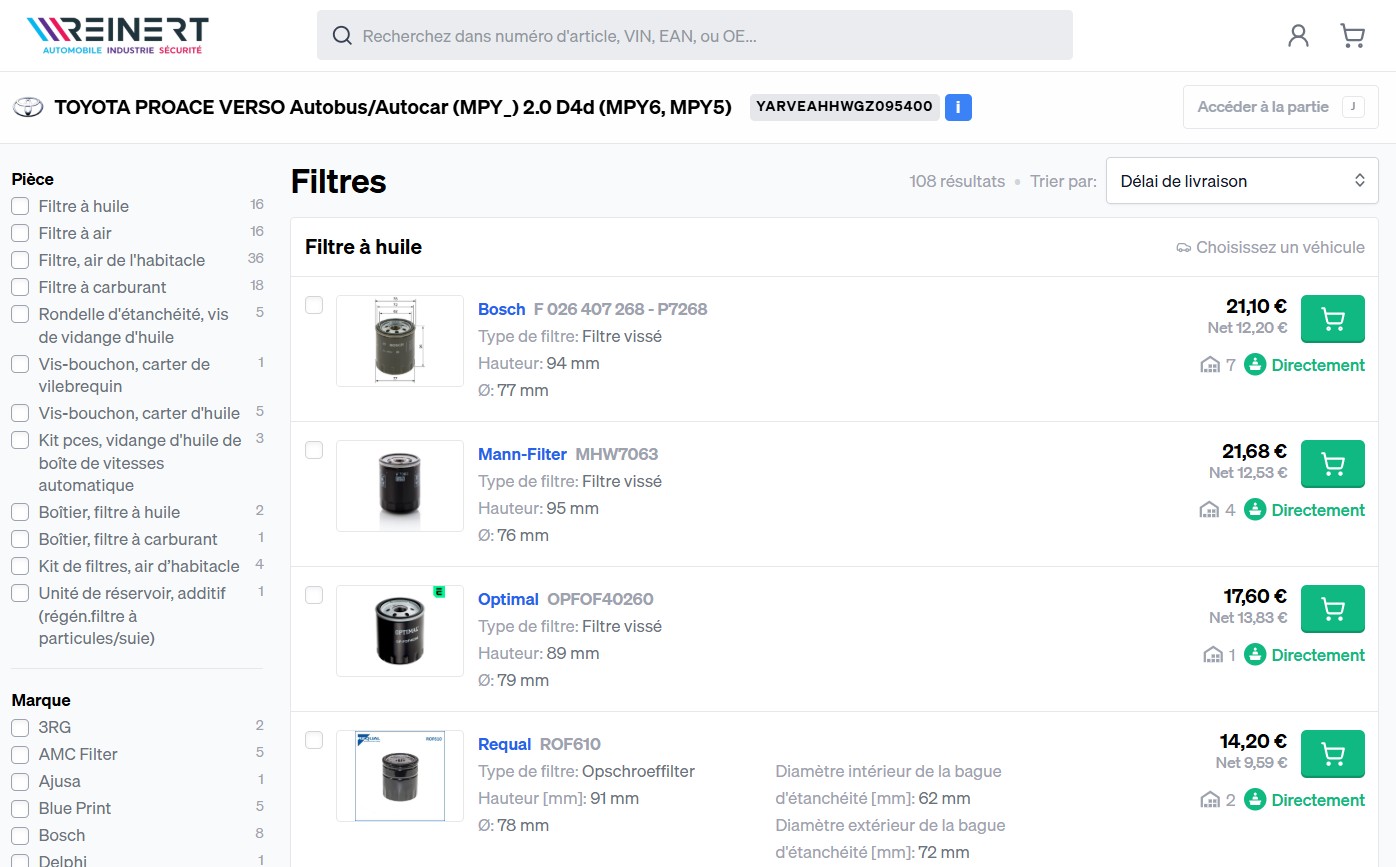This screenshot has height=867, width=1396.
Task: Add Bosch F 026 407 268 to cart
Action: [x=1332, y=319]
